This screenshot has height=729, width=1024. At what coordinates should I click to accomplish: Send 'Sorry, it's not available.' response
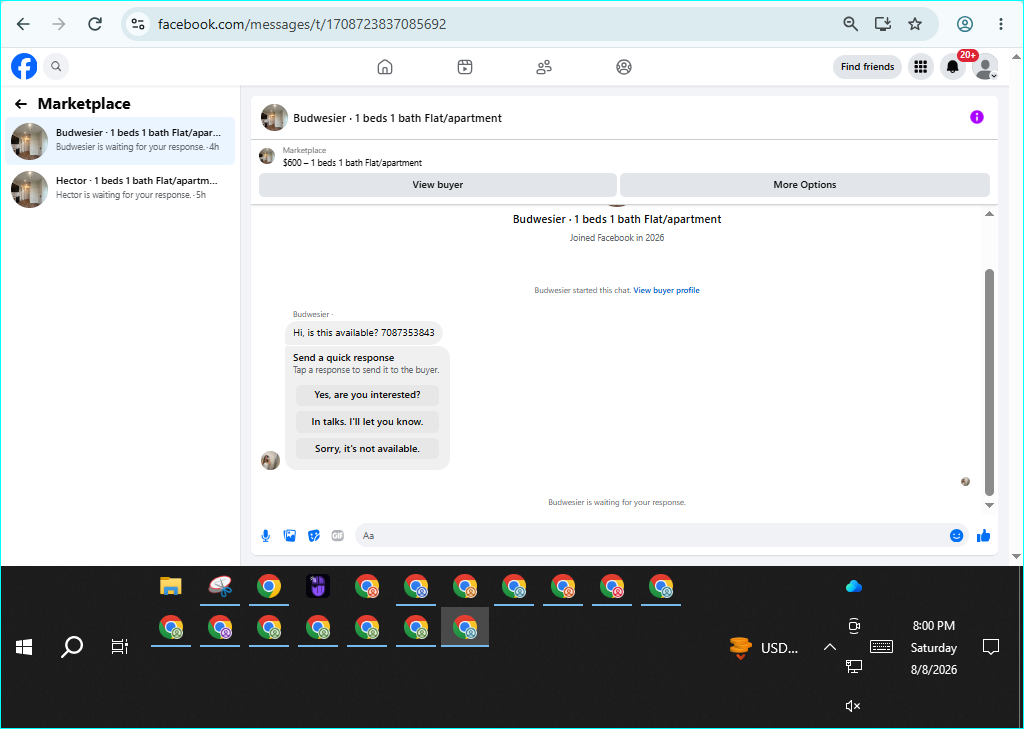coord(367,449)
